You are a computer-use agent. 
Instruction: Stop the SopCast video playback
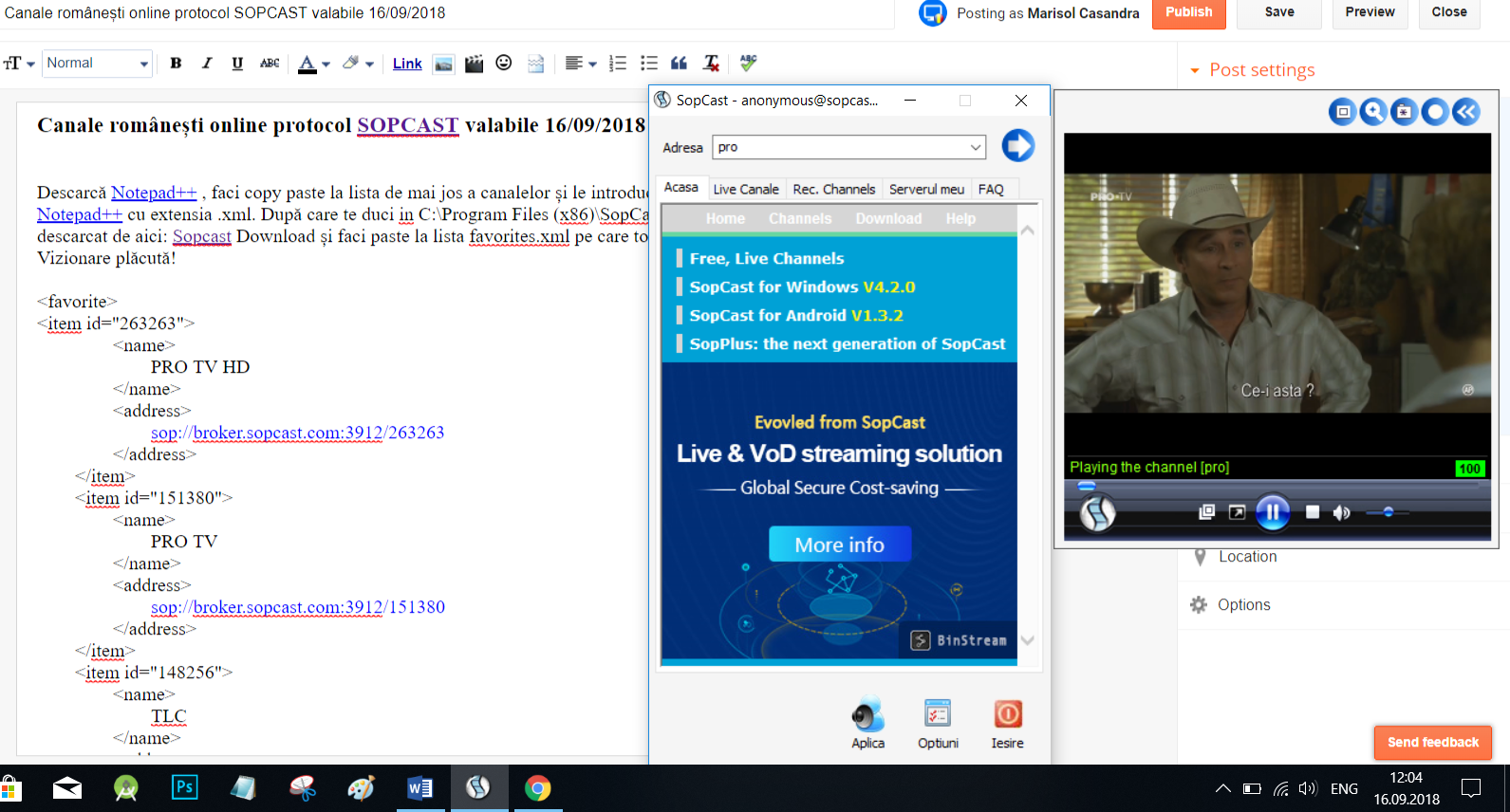[1313, 512]
